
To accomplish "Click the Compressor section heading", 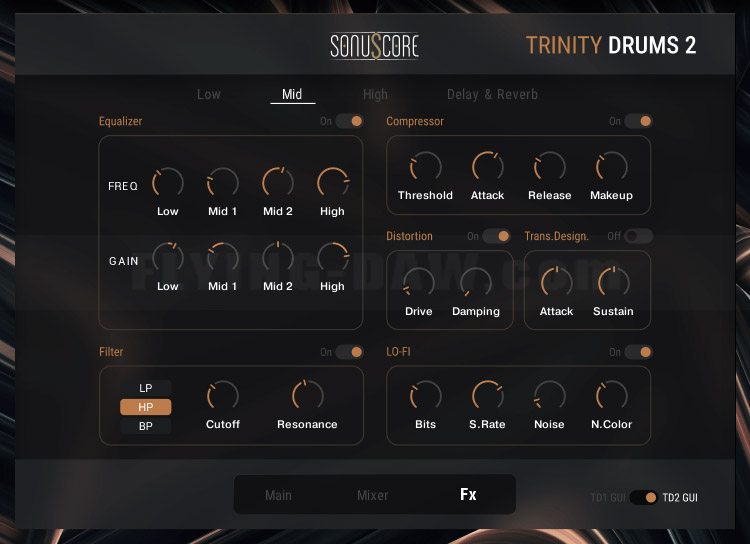I will [415, 121].
